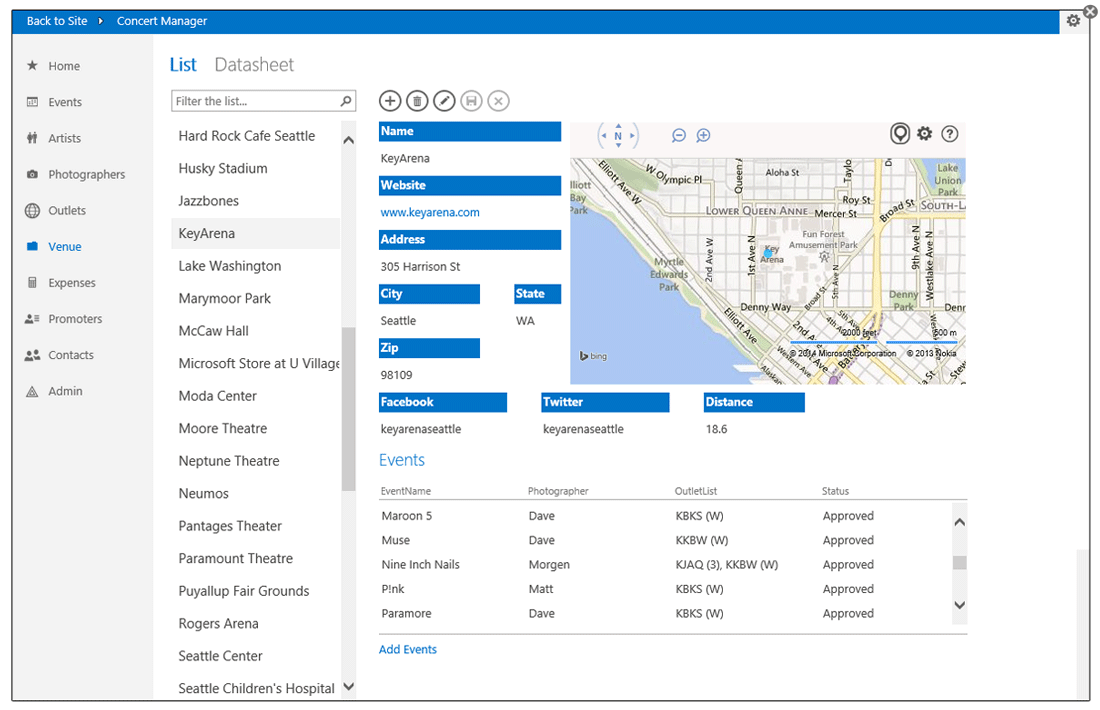Select Rogers Arena venue

pos(255,624)
